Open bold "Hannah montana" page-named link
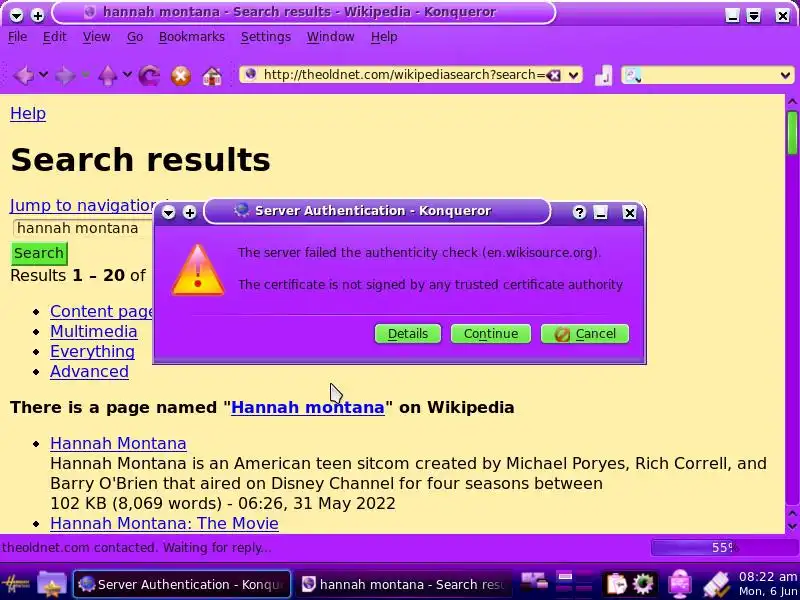 (308, 407)
